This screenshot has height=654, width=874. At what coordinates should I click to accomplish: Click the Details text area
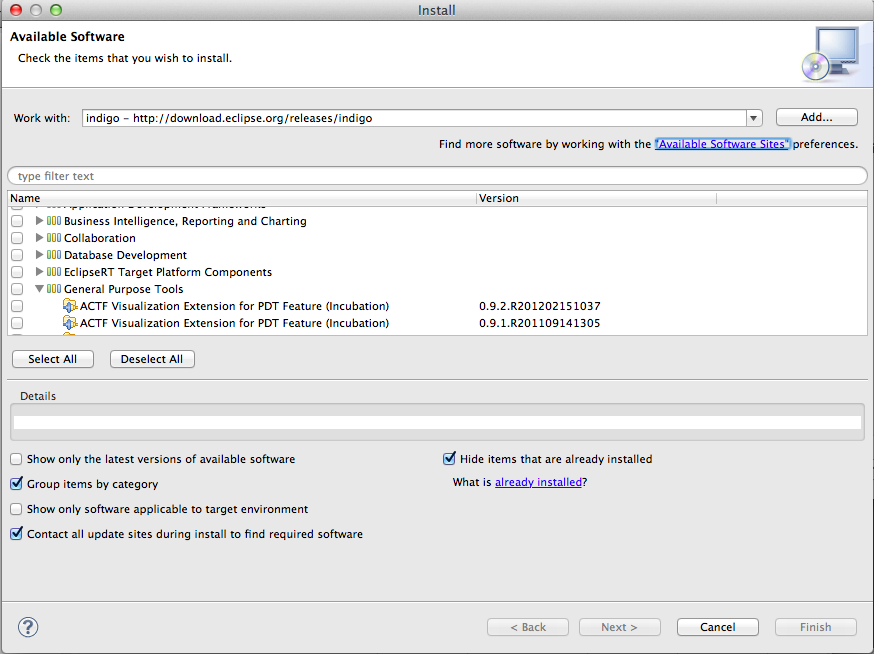point(437,422)
